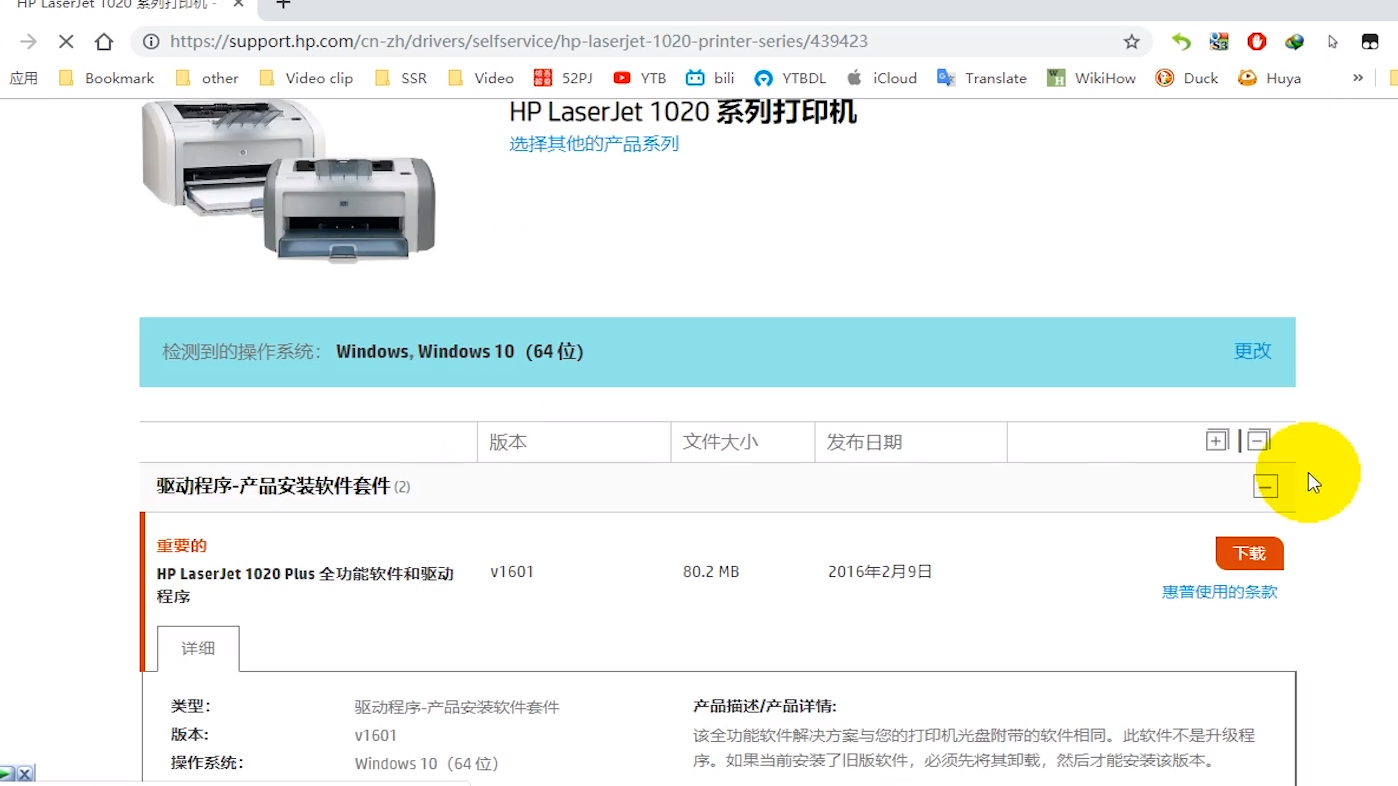Click the 重要的 label
Screen dimensions: 1398x786
tap(181, 546)
